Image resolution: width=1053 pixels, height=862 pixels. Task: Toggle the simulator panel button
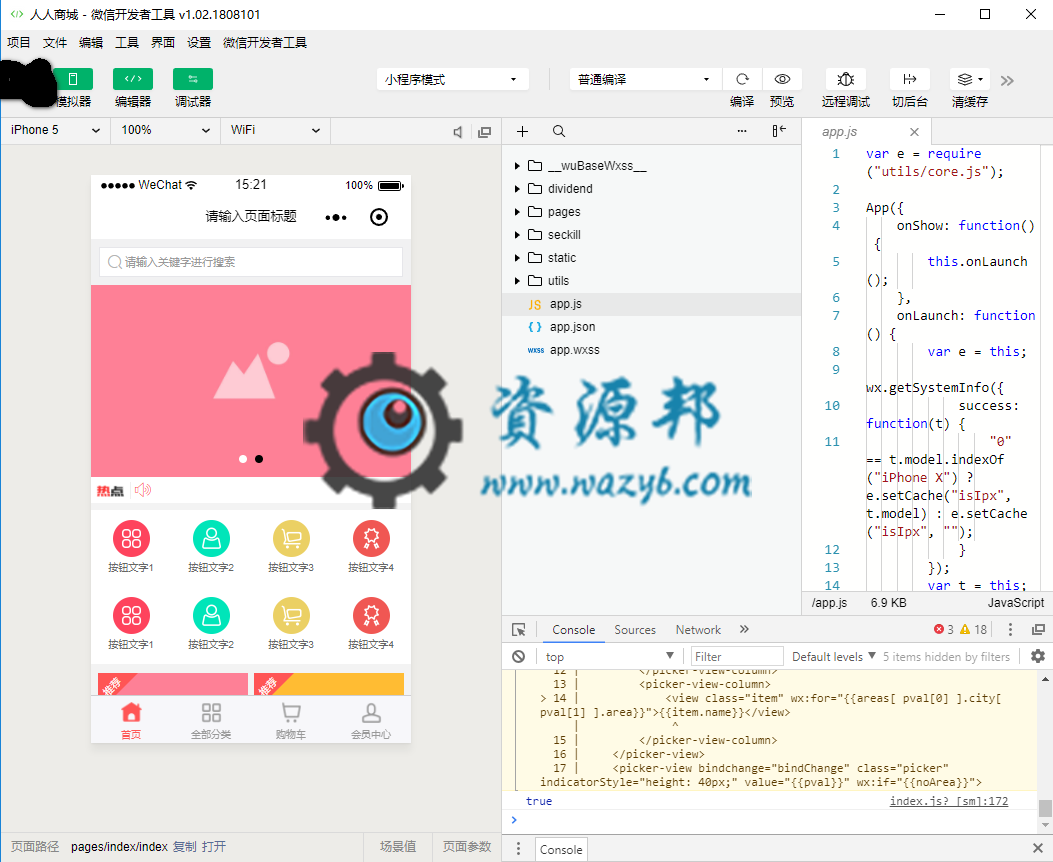(x=73, y=79)
